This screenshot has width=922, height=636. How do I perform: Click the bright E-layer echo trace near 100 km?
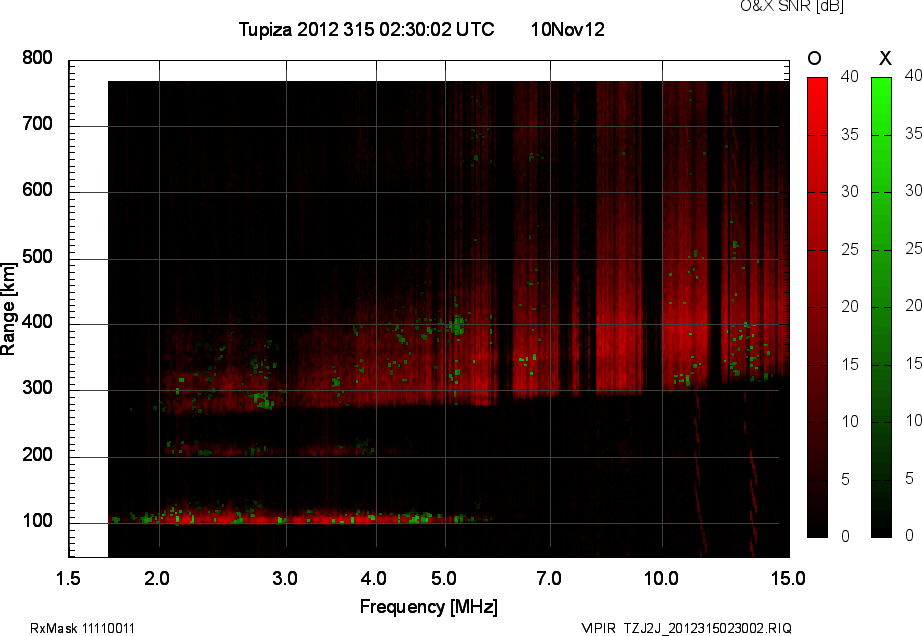[300, 516]
